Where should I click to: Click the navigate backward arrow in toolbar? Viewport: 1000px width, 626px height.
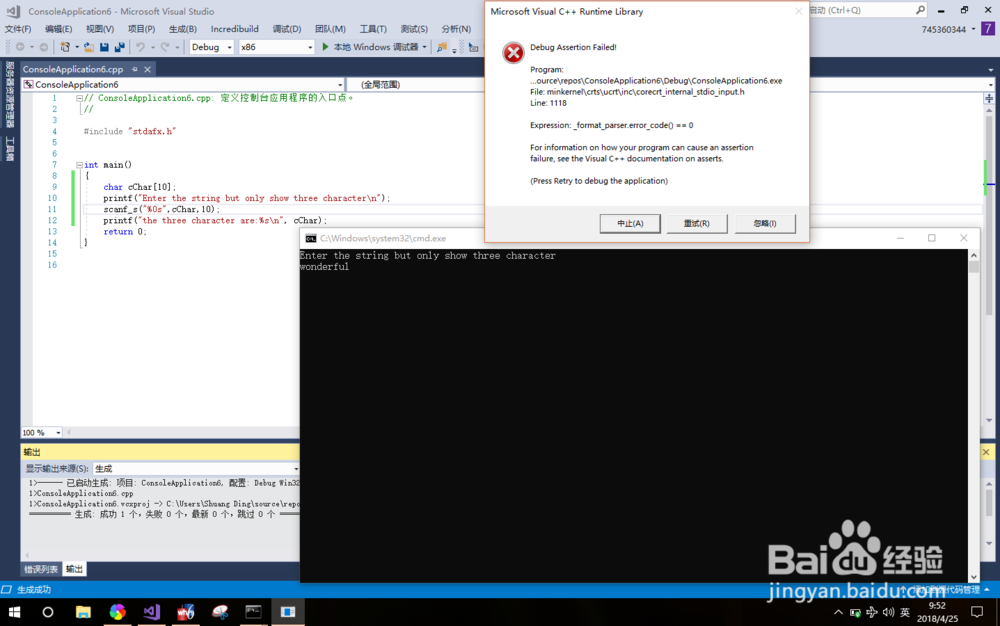pos(20,47)
